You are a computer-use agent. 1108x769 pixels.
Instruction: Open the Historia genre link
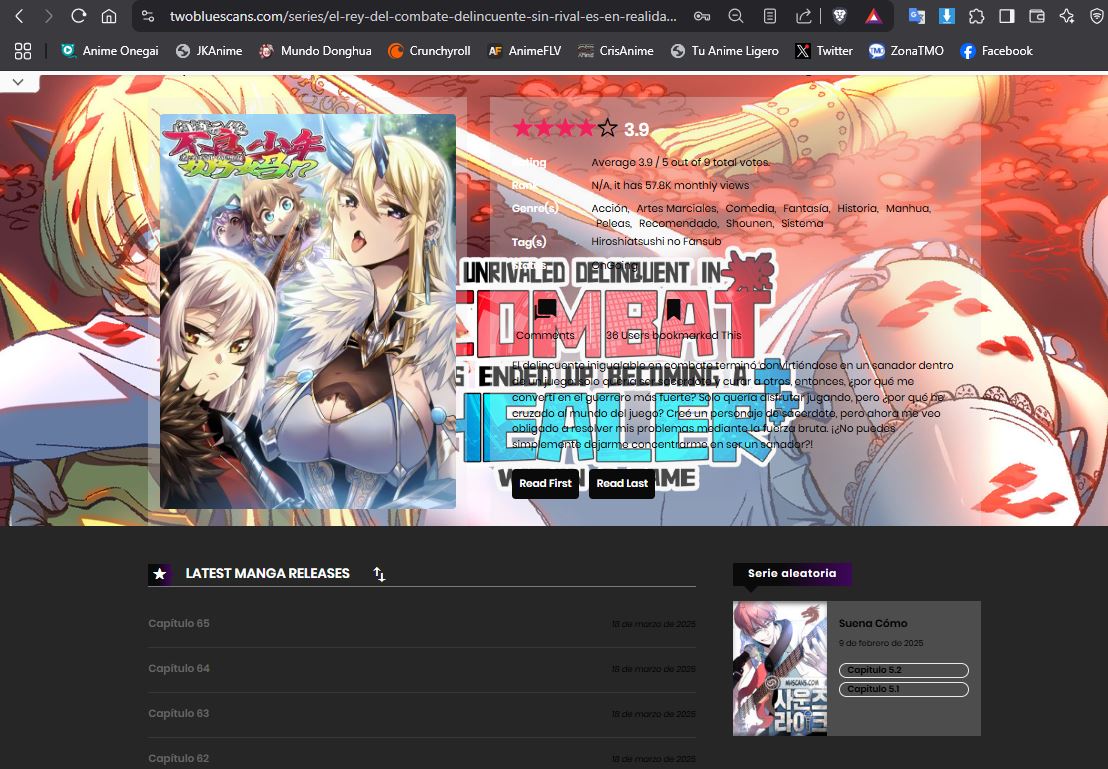click(858, 208)
